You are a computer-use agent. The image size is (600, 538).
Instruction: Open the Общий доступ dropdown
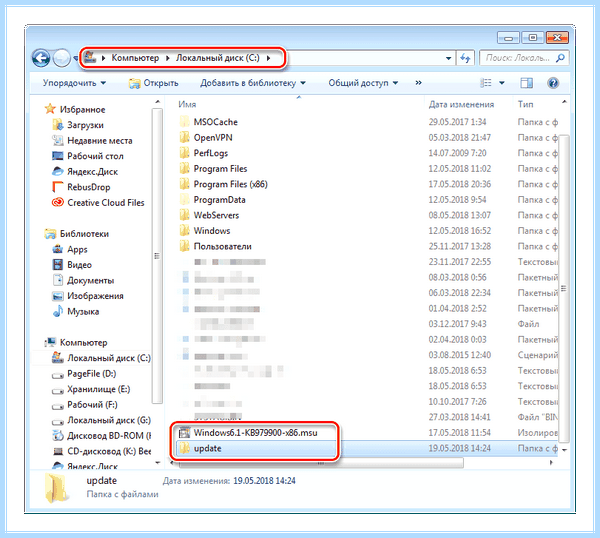(x=363, y=83)
